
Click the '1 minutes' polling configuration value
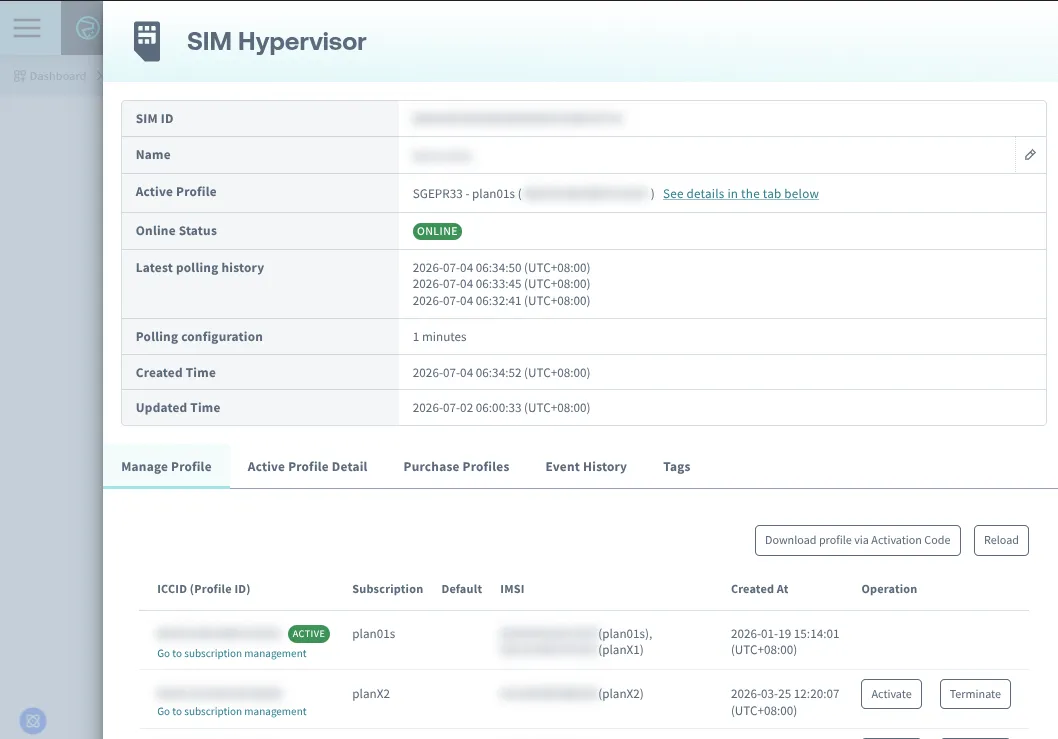[x=439, y=337]
